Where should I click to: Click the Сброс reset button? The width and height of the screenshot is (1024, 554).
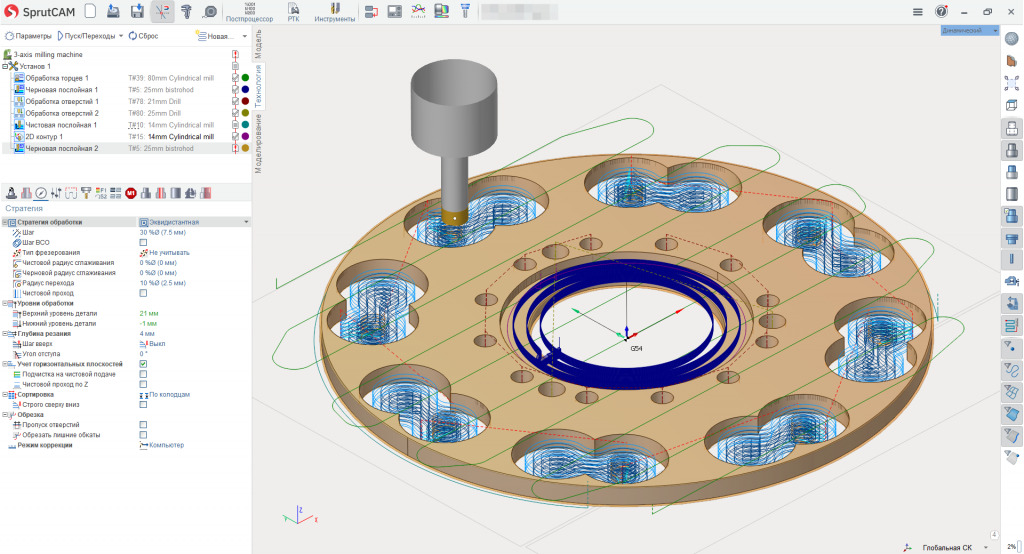(x=142, y=35)
